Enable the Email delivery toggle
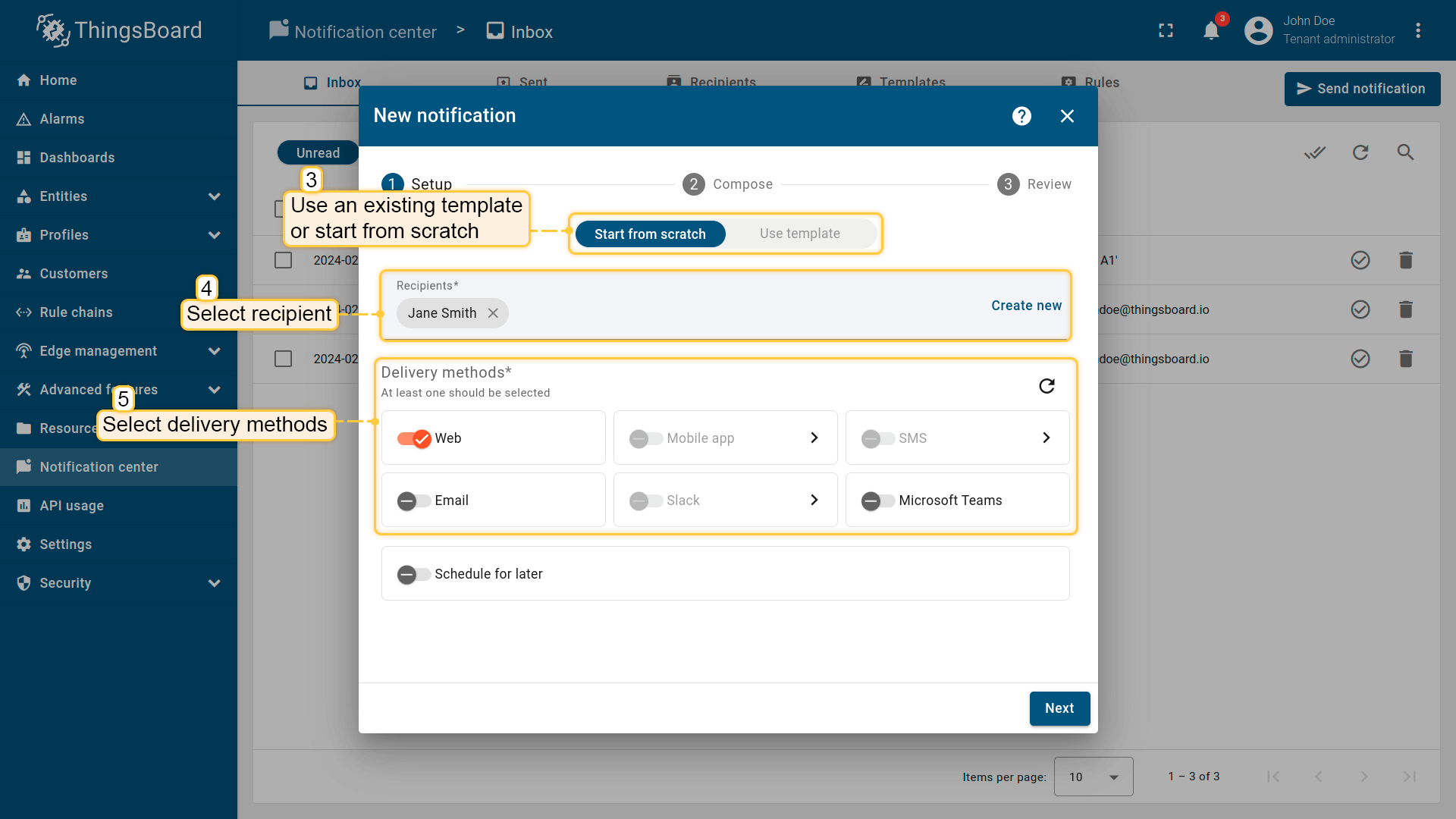 click(x=414, y=500)
